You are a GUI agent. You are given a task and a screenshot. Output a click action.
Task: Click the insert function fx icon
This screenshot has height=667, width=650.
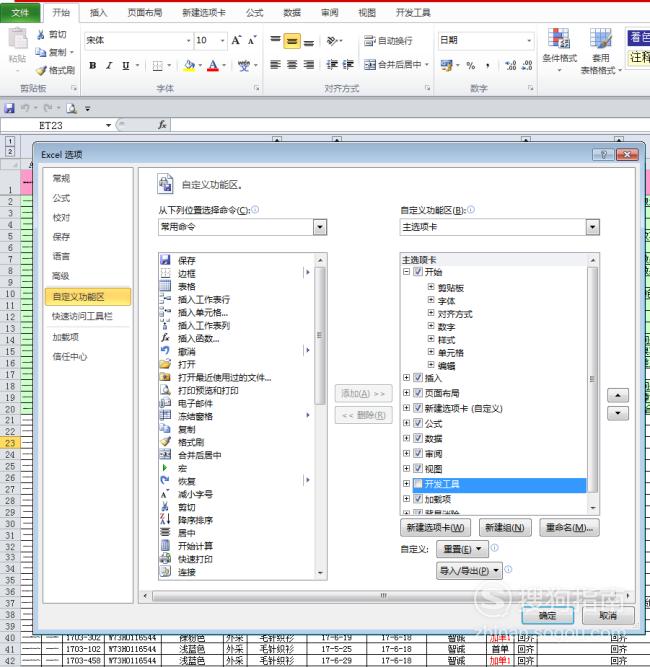click(x=162, y=125)
